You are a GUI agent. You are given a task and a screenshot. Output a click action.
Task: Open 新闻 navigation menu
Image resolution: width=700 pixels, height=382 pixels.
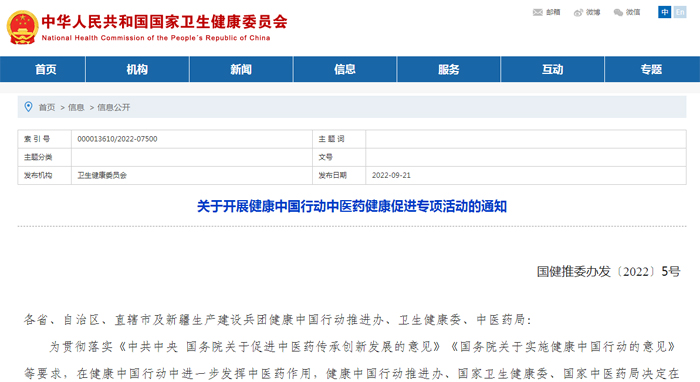(241, 69)
